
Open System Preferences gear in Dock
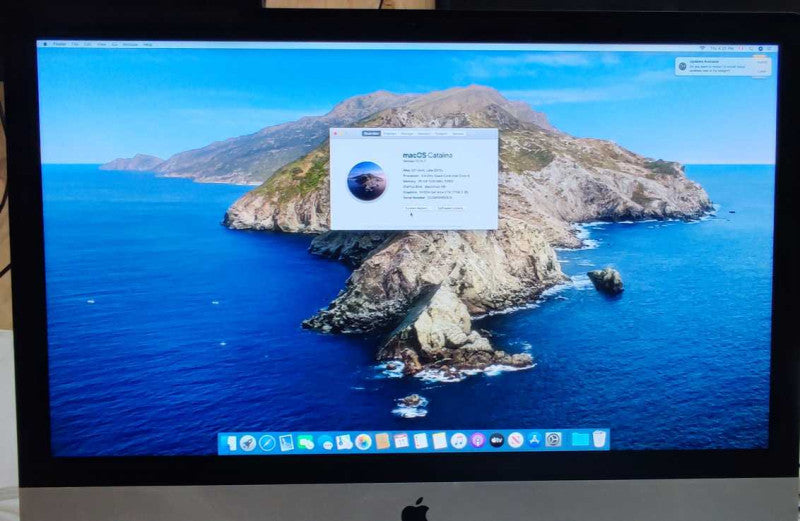click(553, 439)
